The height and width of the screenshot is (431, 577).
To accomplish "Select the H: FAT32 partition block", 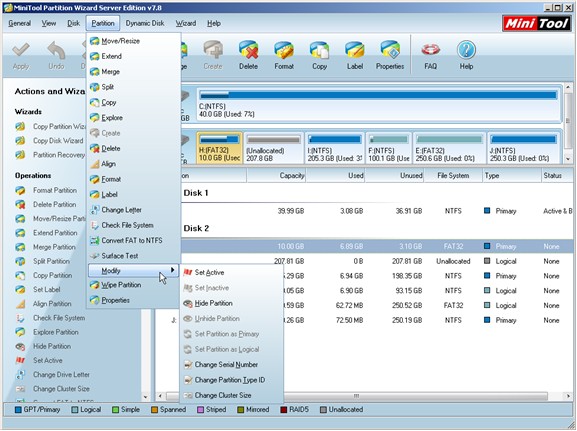I will coord(219,148).
